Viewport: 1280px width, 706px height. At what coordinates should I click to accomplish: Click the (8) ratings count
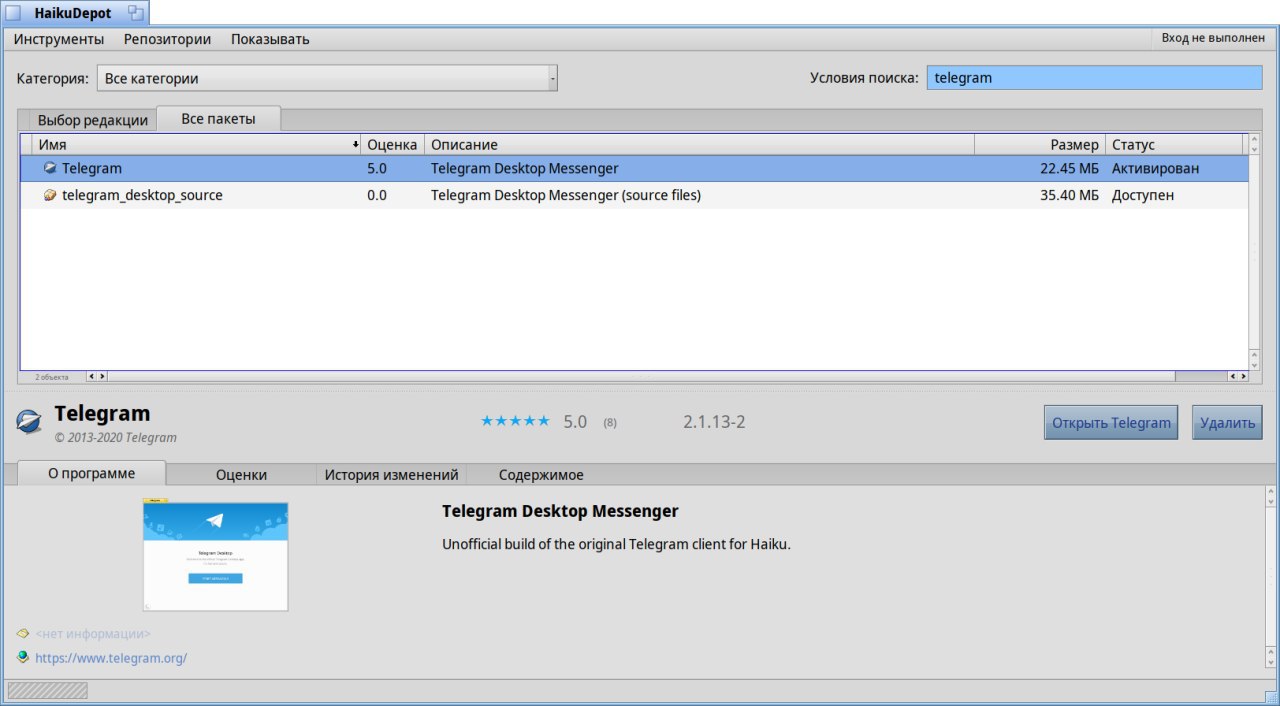(x=610, y=423)
